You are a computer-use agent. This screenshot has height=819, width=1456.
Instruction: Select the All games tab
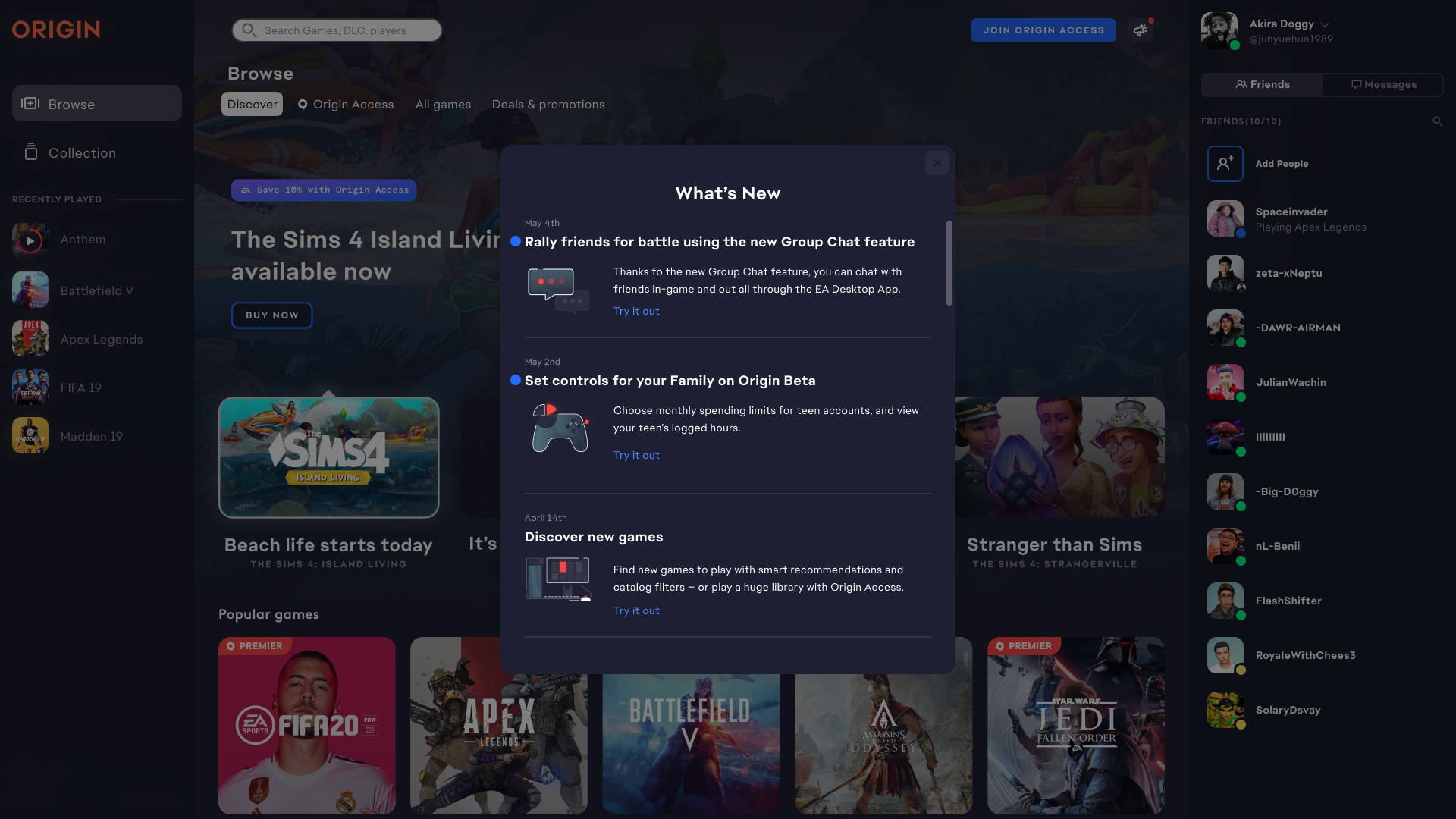point(443,105)
